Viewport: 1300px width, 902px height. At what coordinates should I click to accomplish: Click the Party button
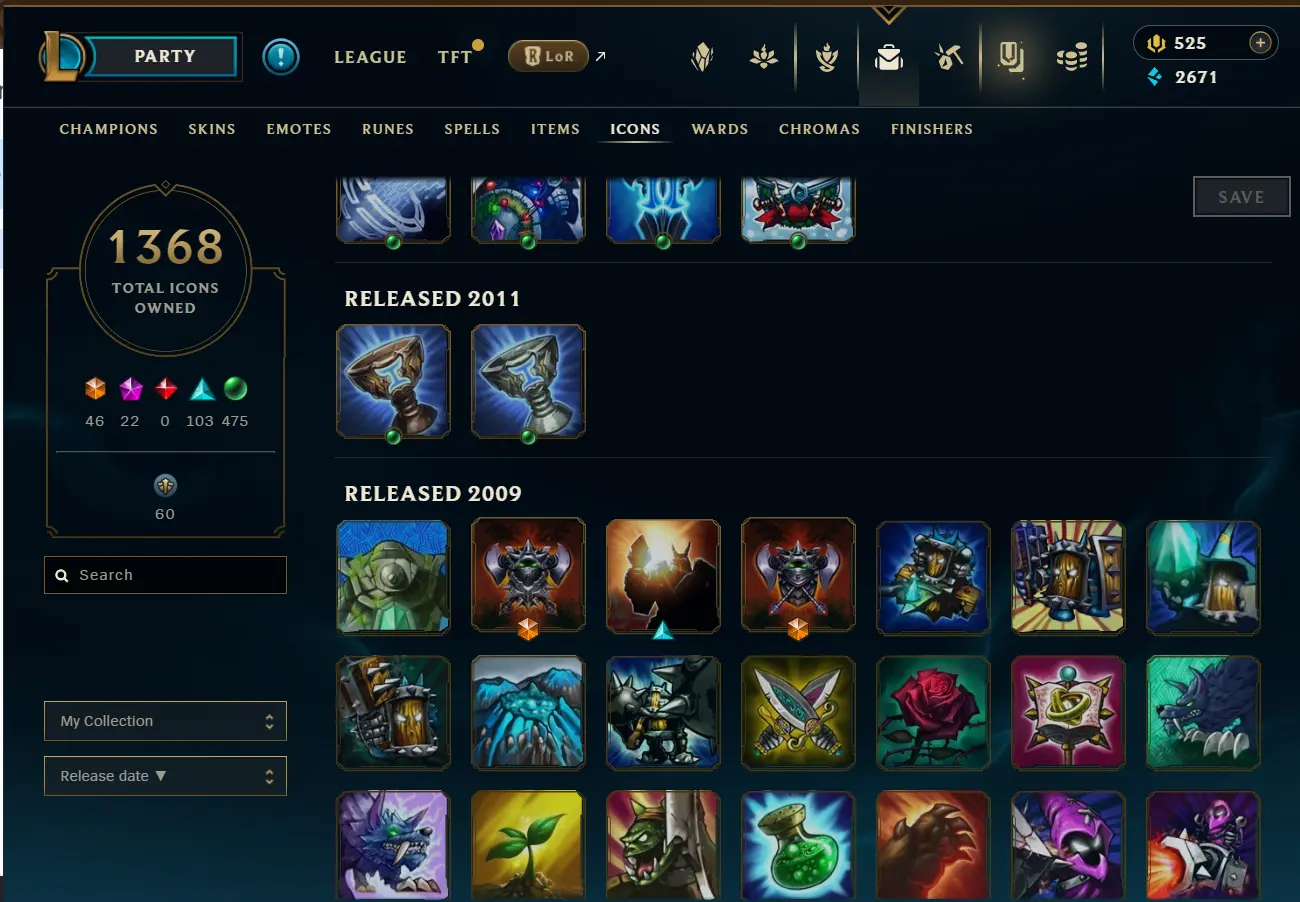coord(165,56)
